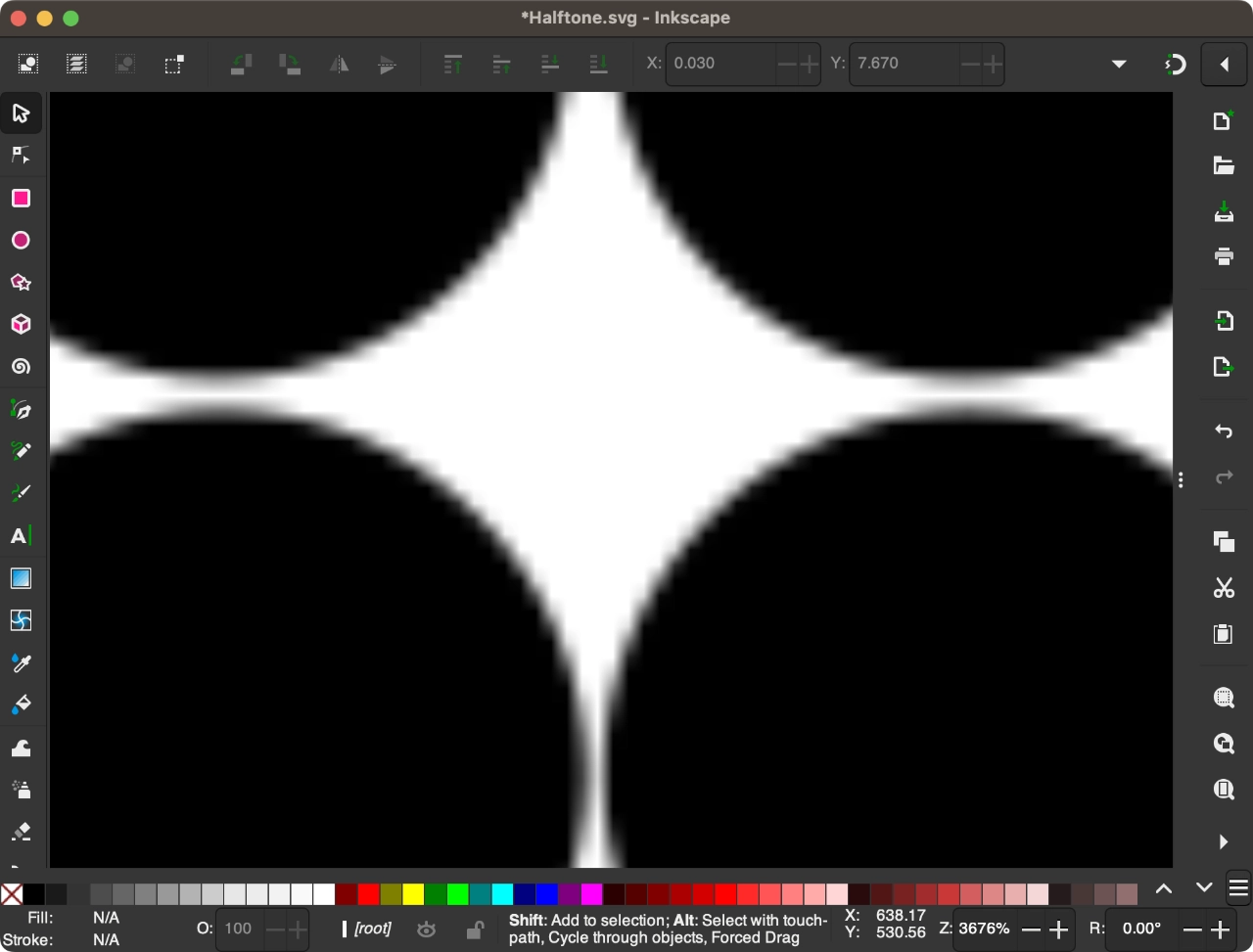Choose the Node editing tool
Screen dimensions: 1253x952
21,156
